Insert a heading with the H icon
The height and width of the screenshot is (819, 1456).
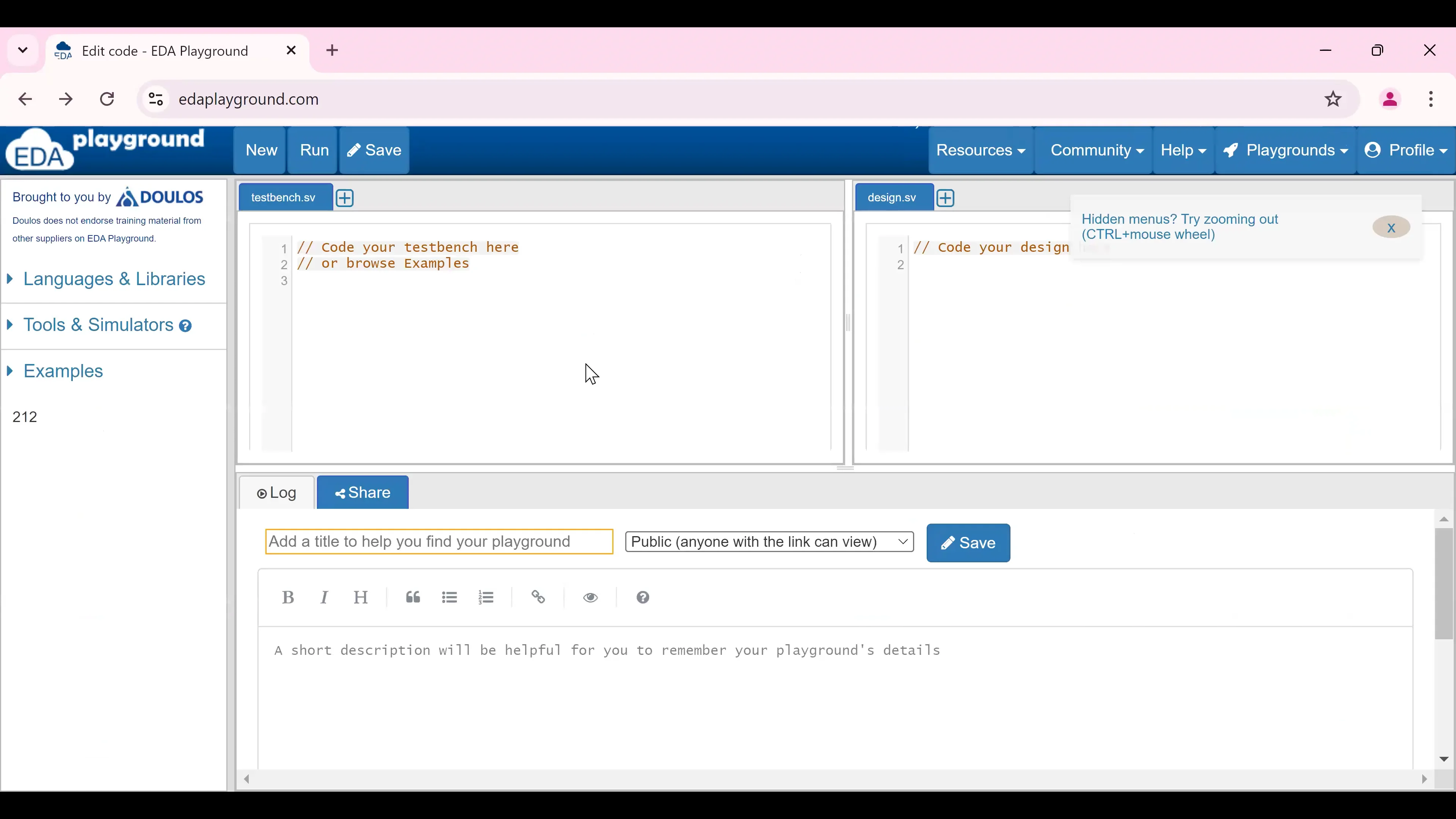(x=361, y=598)
